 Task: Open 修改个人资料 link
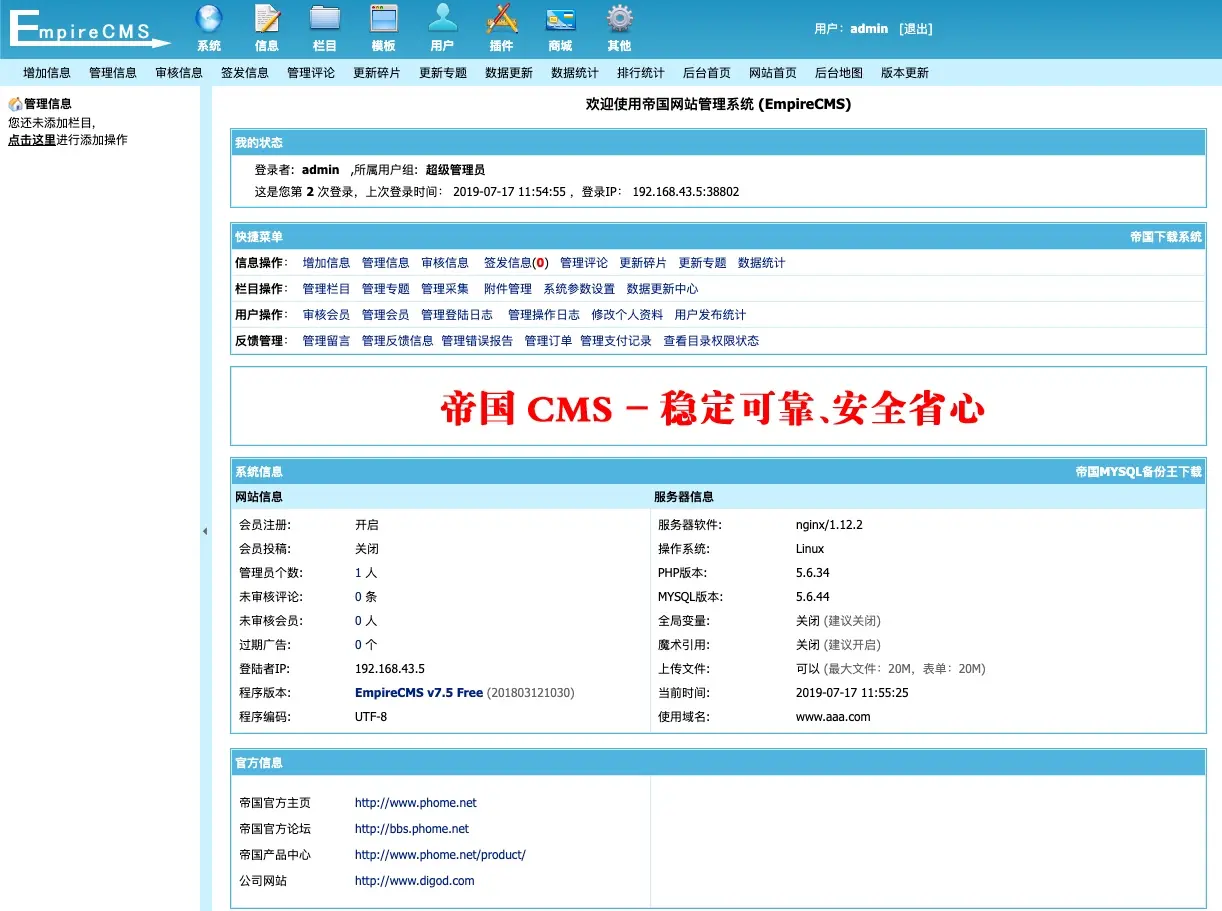click(x=627, y=315)
